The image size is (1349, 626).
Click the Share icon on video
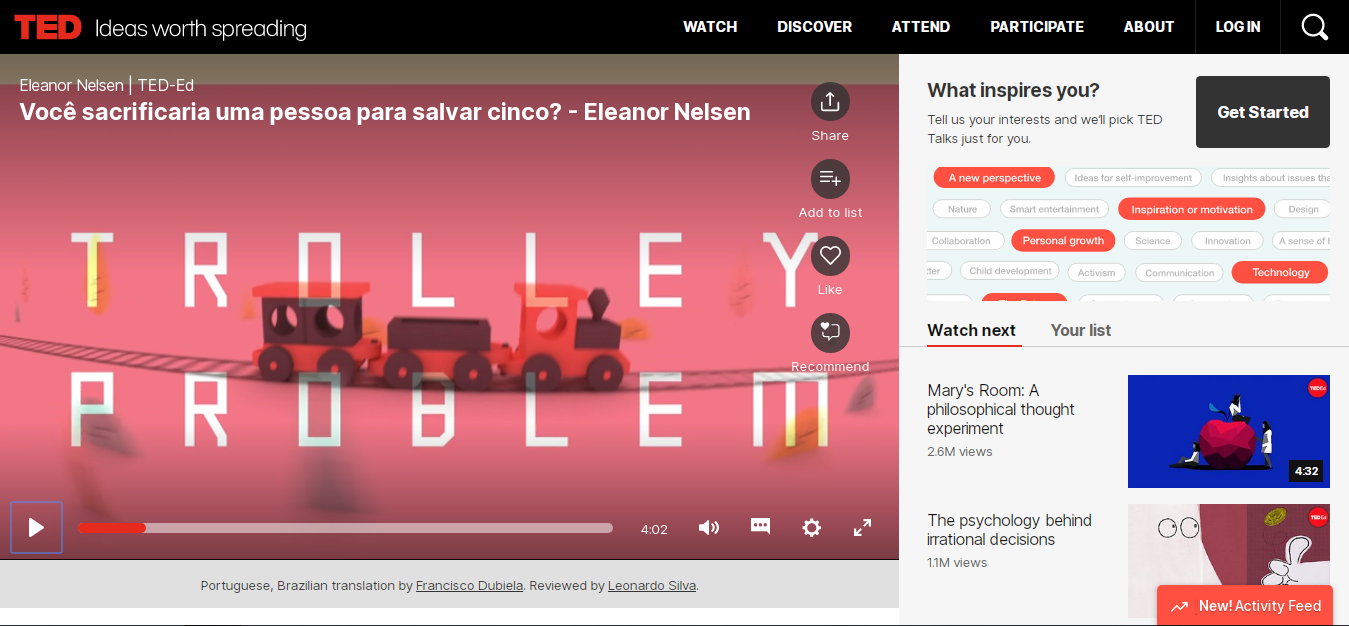click(x=830, y=102)
